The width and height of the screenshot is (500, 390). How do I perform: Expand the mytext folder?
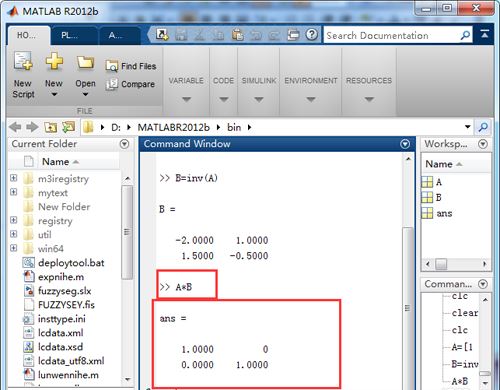13,192
